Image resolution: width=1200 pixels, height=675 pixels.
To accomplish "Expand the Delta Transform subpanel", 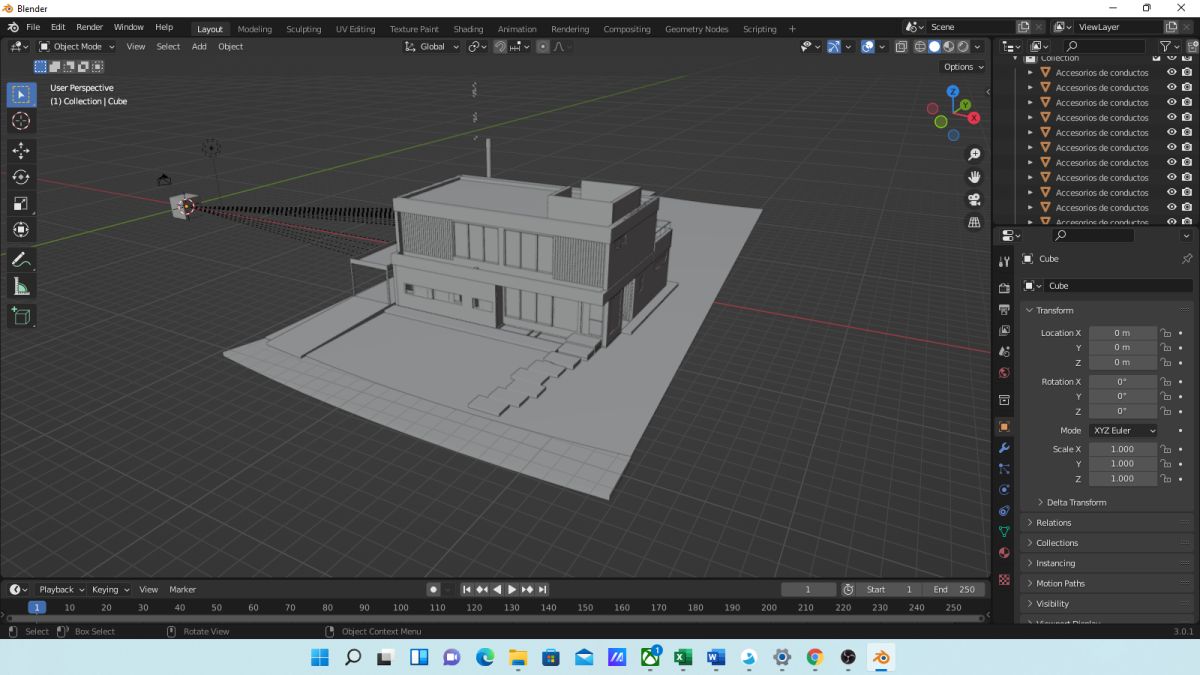I will pyautogui.click(x=1076, y=502).
